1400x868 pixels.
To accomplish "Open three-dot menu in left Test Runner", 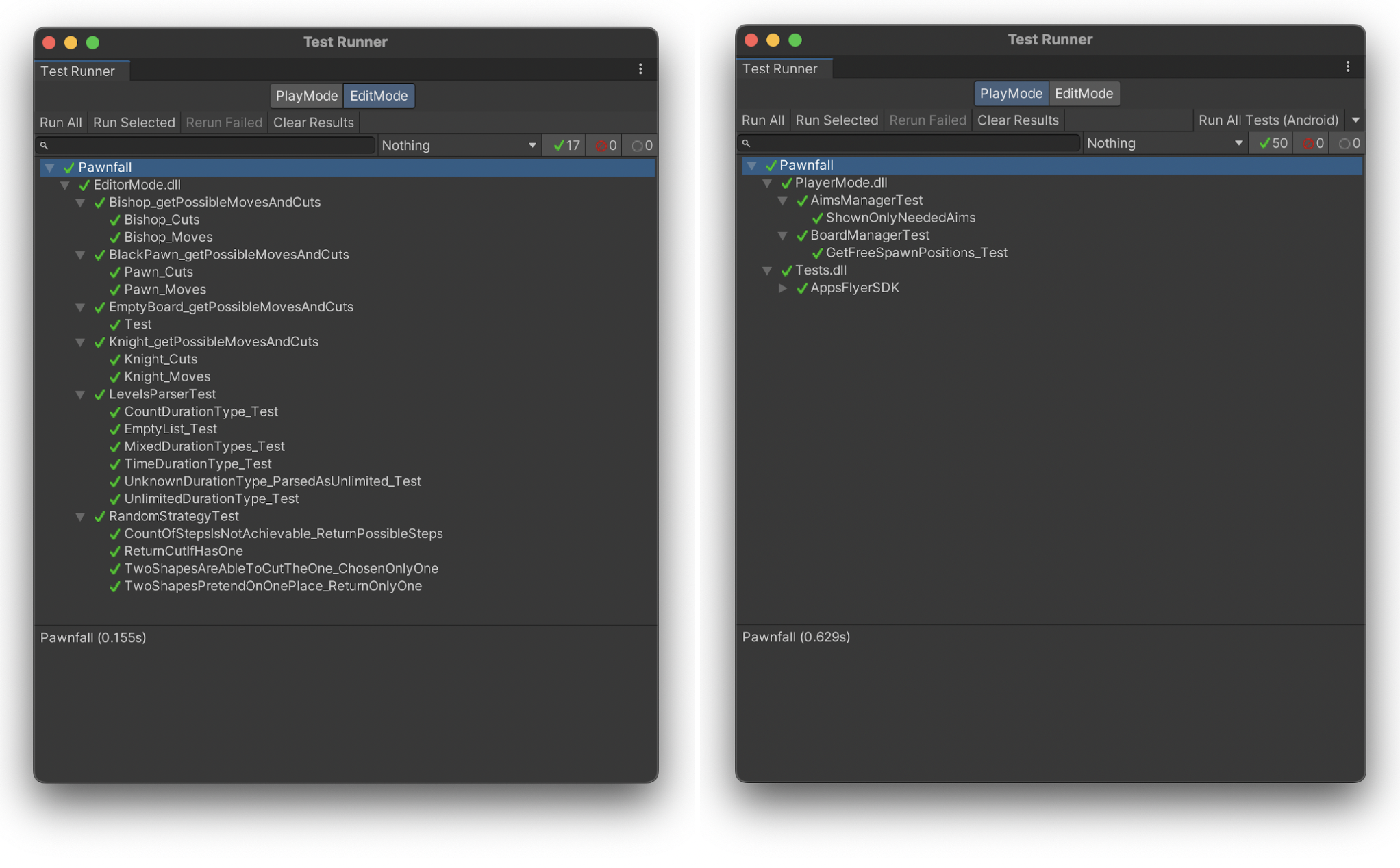I will click(640, 68).
